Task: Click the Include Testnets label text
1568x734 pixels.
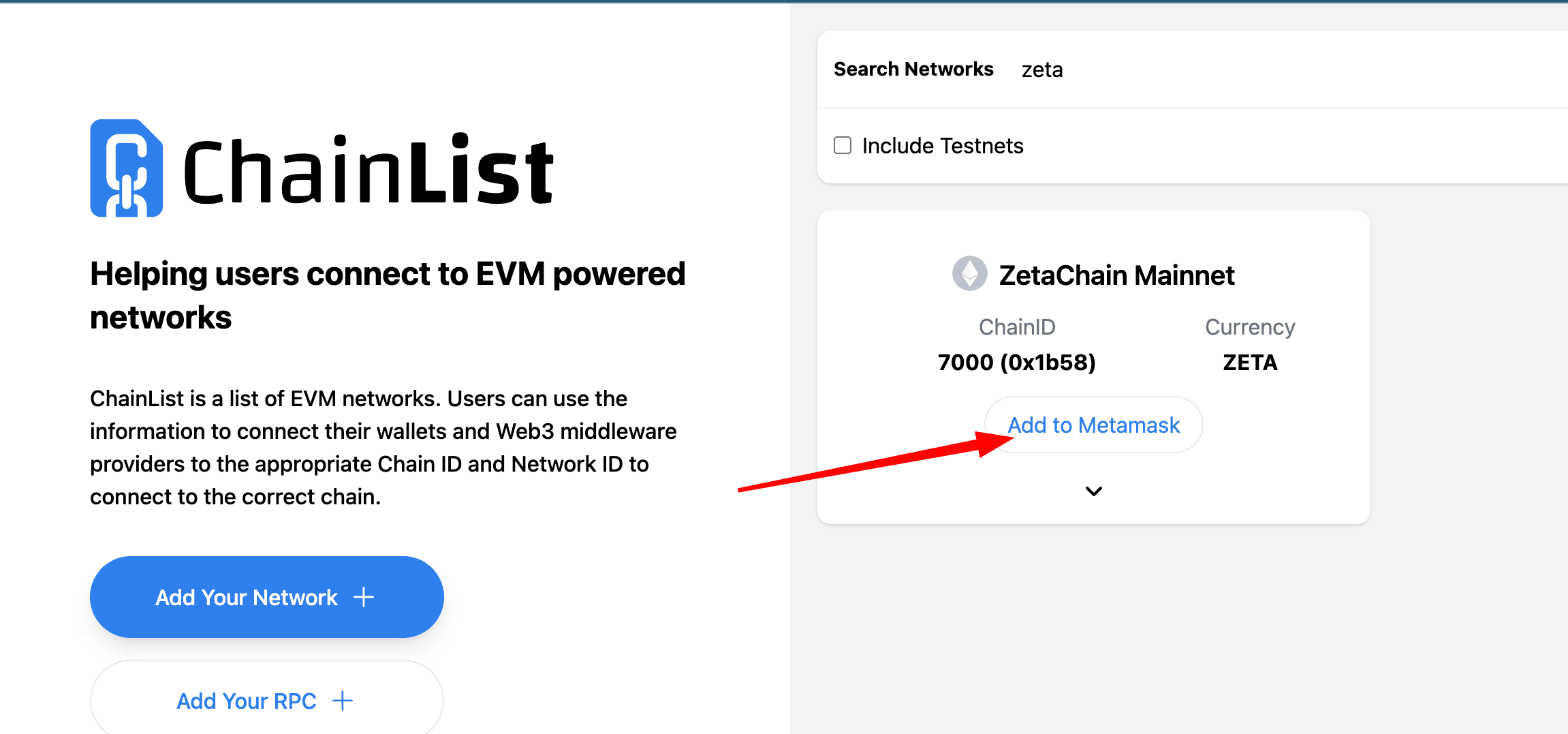Action: click(x=943, y=146)
